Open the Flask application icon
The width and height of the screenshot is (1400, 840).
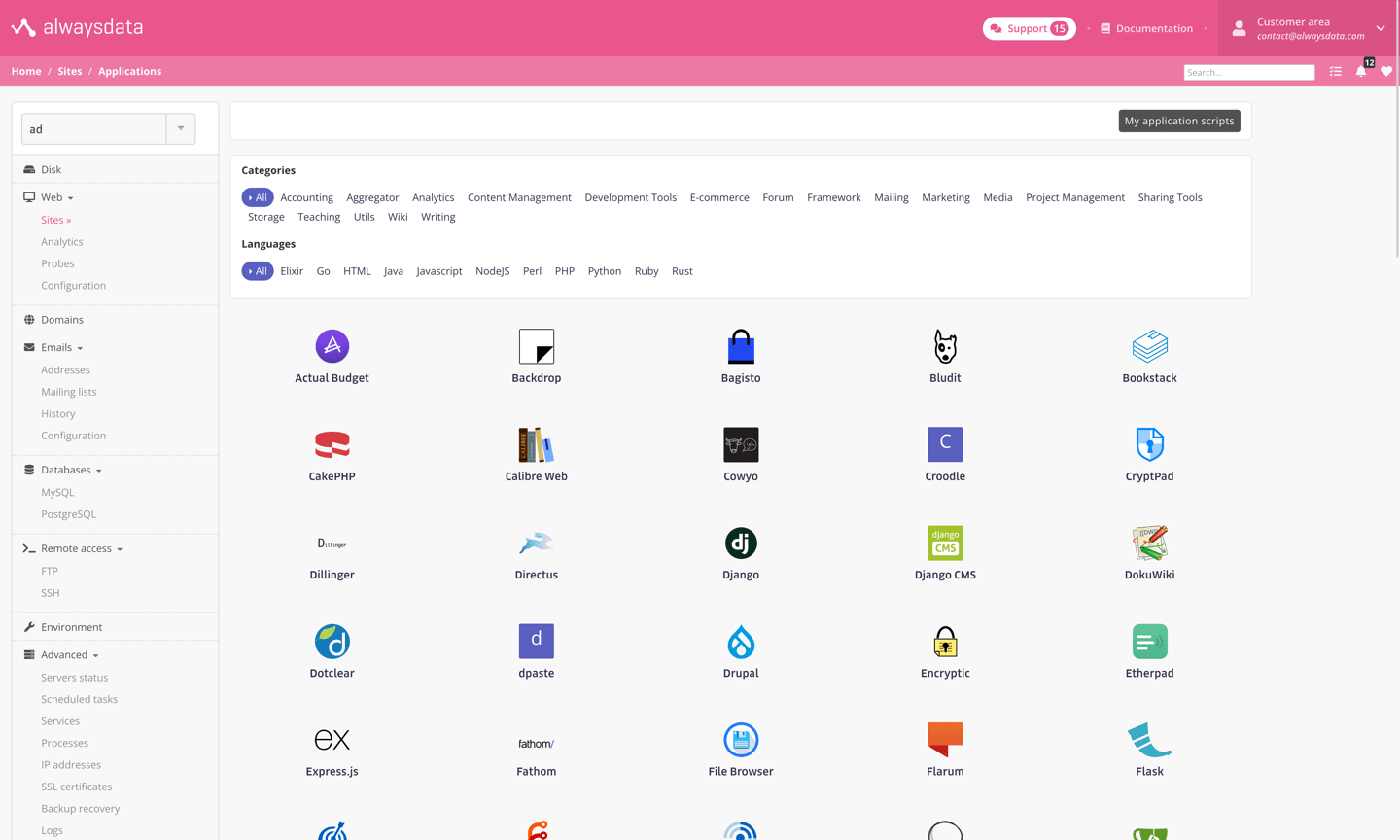1149,740
